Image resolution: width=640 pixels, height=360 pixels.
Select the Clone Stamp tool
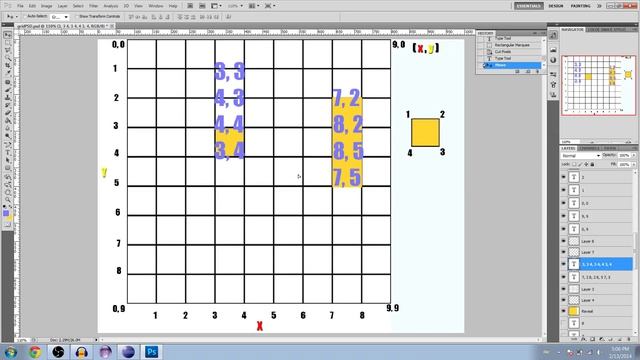(x=7, y=98)
